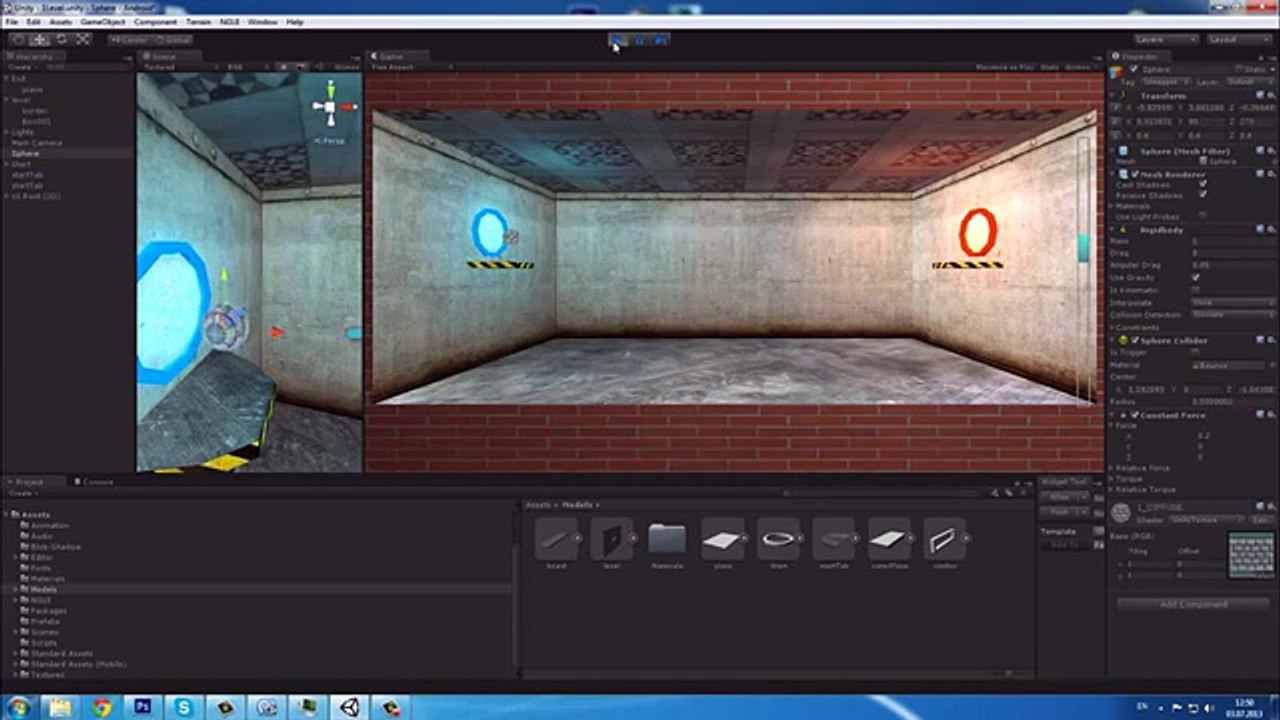Toggle the Sphere Collider enabled checkbox
This screenshot has width=1280, height=720.
pos(1134,341)
